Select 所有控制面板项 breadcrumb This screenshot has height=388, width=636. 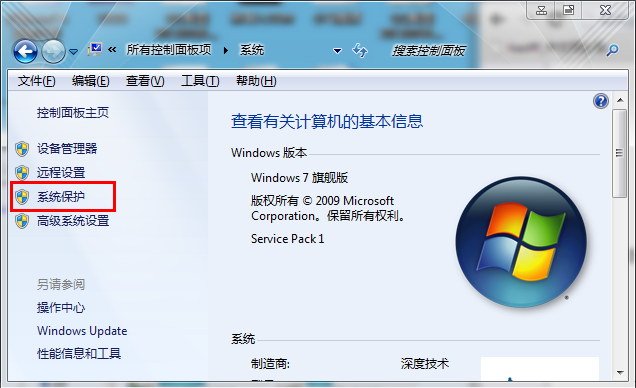pyautogui.click(x=169, y=50)
